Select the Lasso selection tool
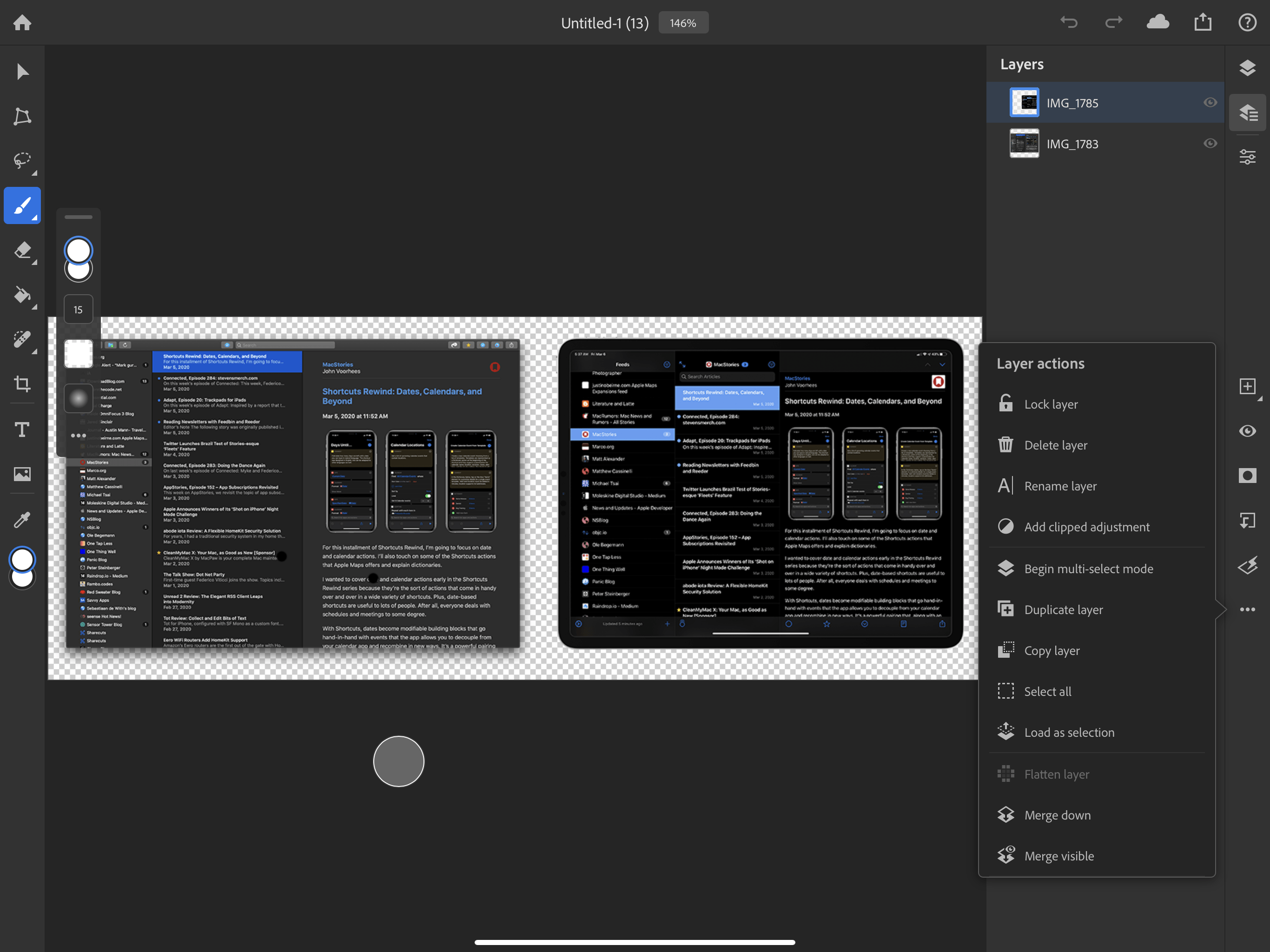This screenshot has width=1270, height=952. (22, 161)
